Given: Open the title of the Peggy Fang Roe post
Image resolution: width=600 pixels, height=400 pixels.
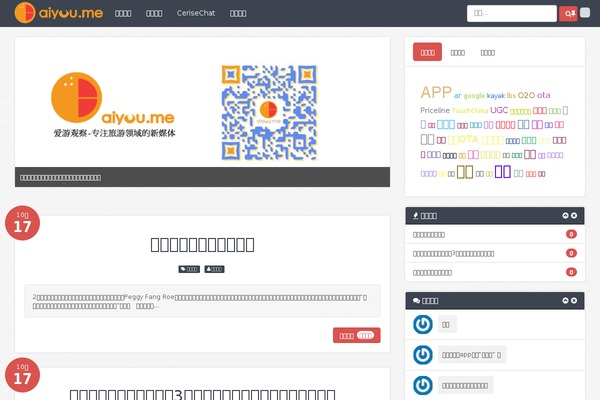Looking at the screenshot, I should [202, 245].
